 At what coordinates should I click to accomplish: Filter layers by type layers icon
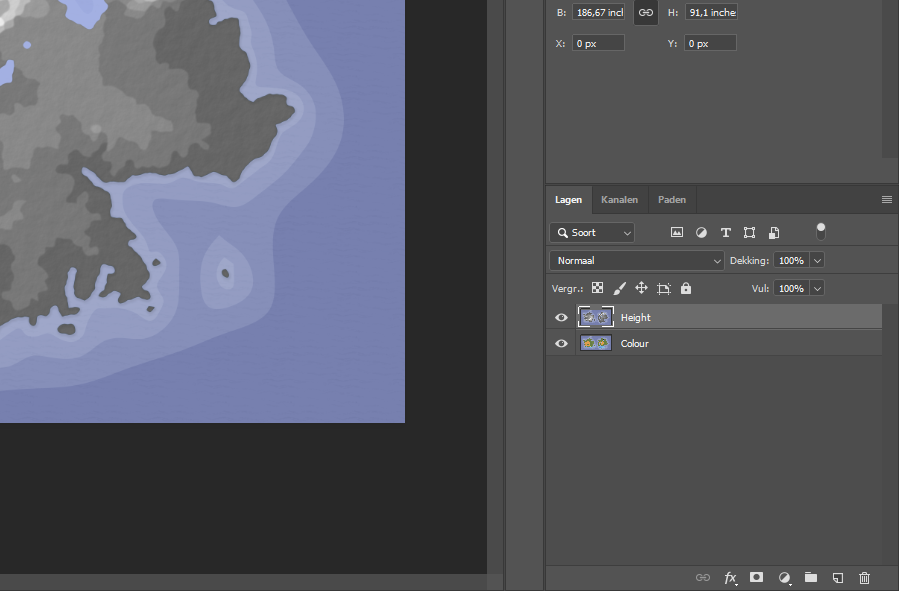click(x=725, y=232)
